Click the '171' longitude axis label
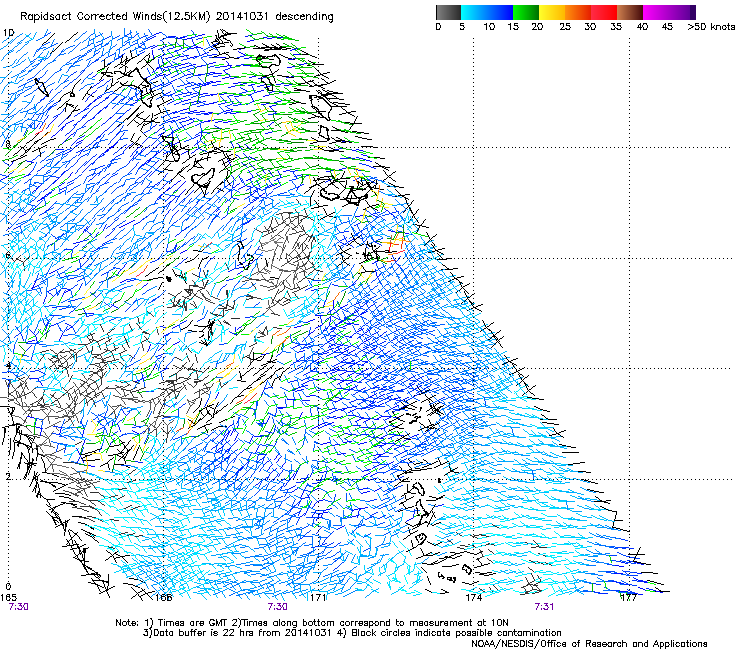Image resolution: width=740 pixels, height=650 pixels. (x=318, y=598)
